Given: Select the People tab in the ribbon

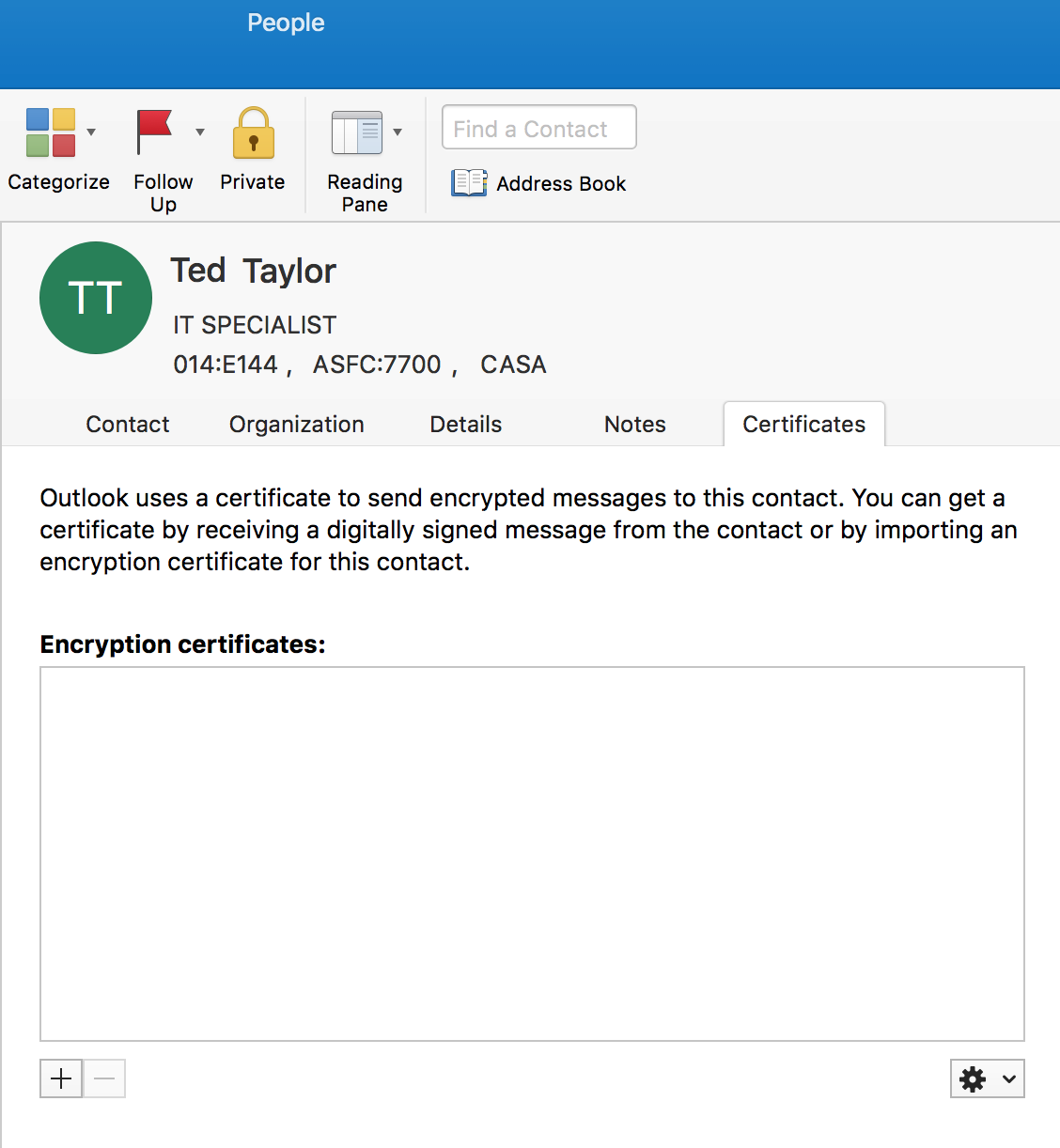Looking at the screenshot, I should click(286, 23).
